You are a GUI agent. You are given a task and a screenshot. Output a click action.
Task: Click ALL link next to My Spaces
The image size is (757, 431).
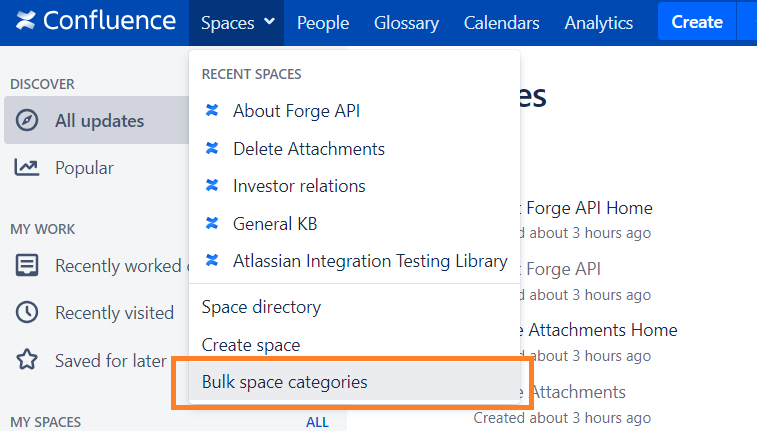317,422
